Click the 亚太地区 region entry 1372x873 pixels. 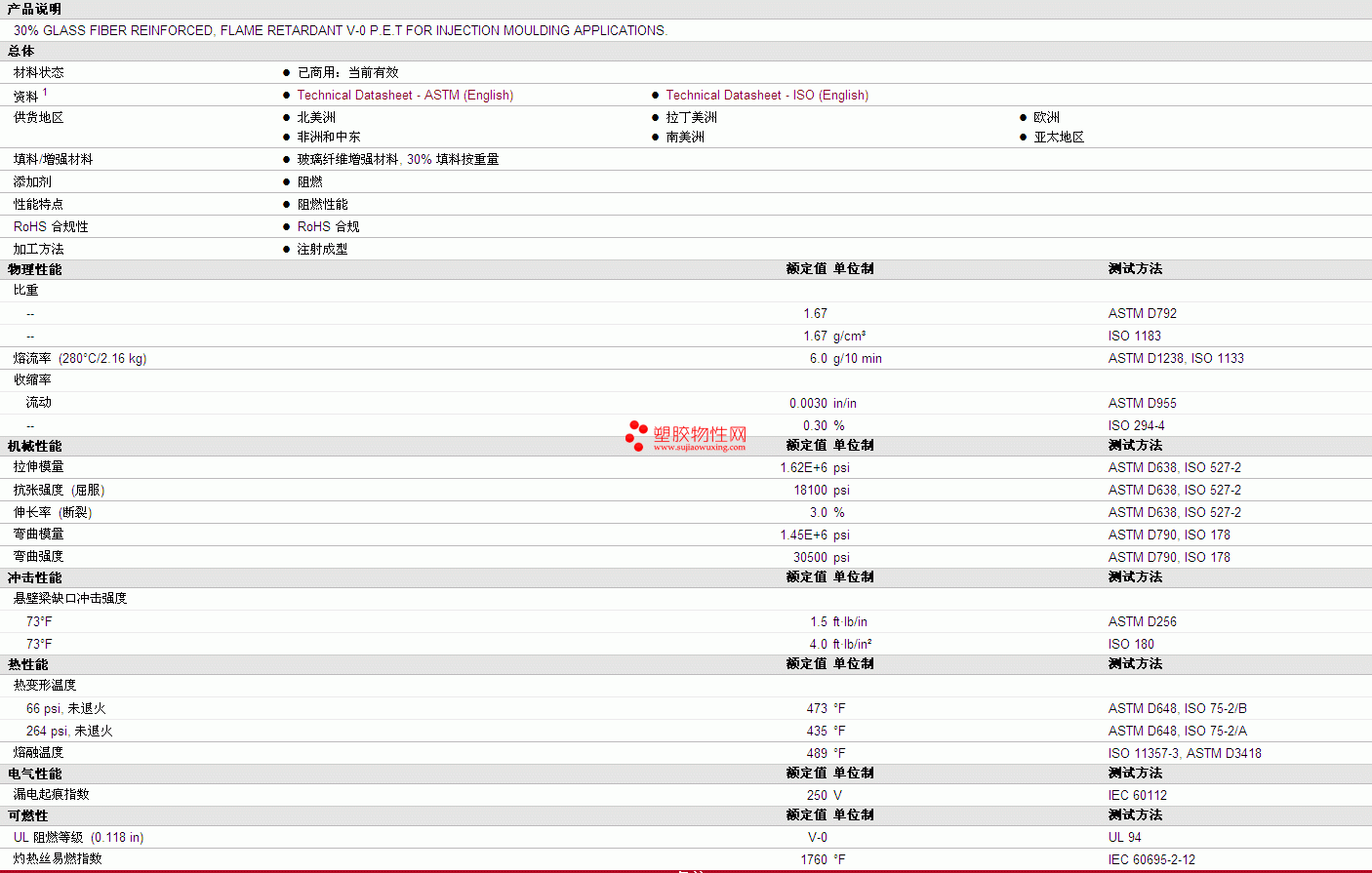click(1059, 137)
